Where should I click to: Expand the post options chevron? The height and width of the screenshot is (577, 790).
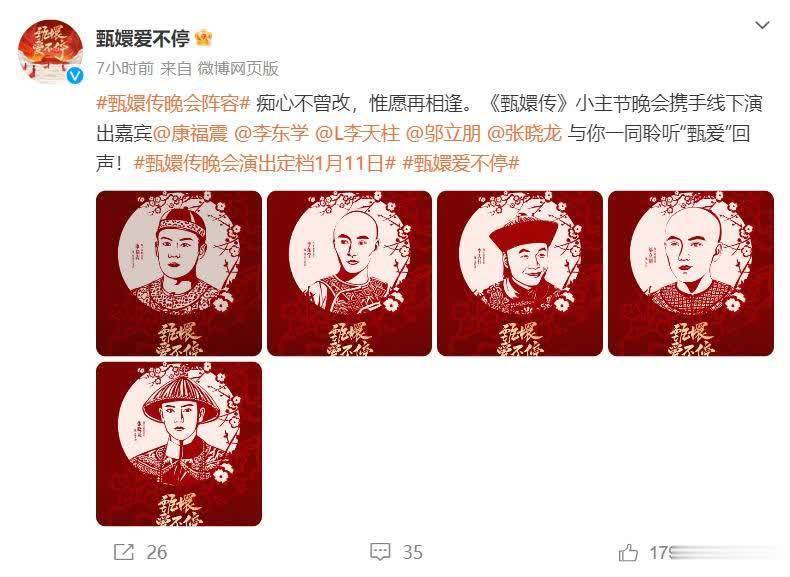point(762,25)
